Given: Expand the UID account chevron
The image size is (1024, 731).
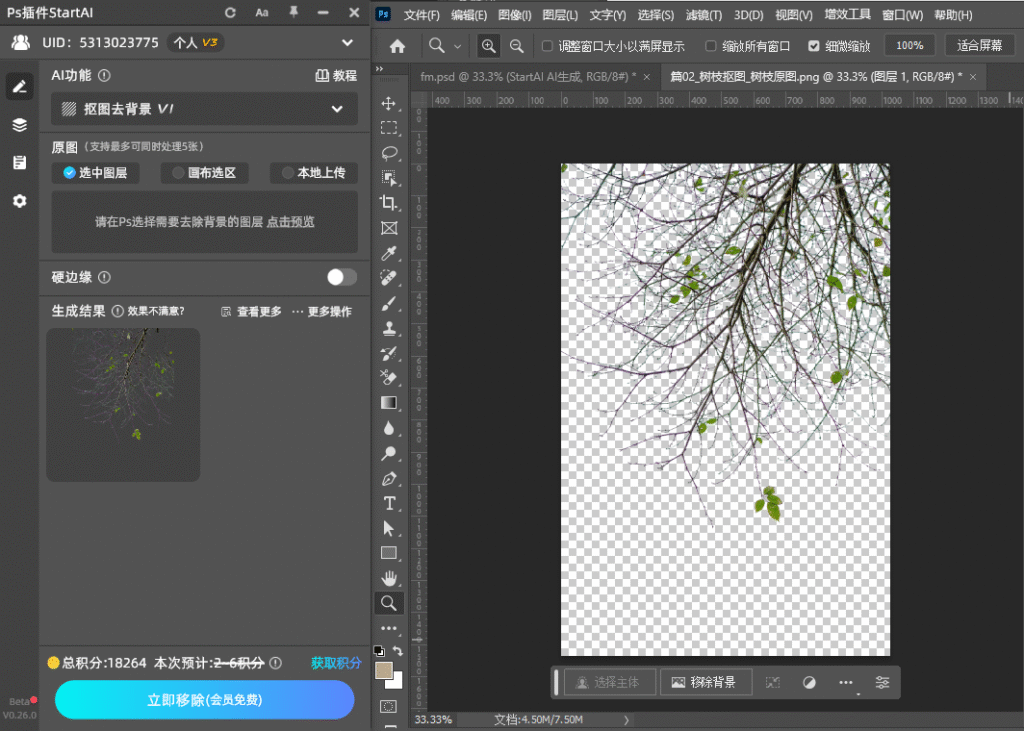Looking at the screenshot, I should click(347, 43).
